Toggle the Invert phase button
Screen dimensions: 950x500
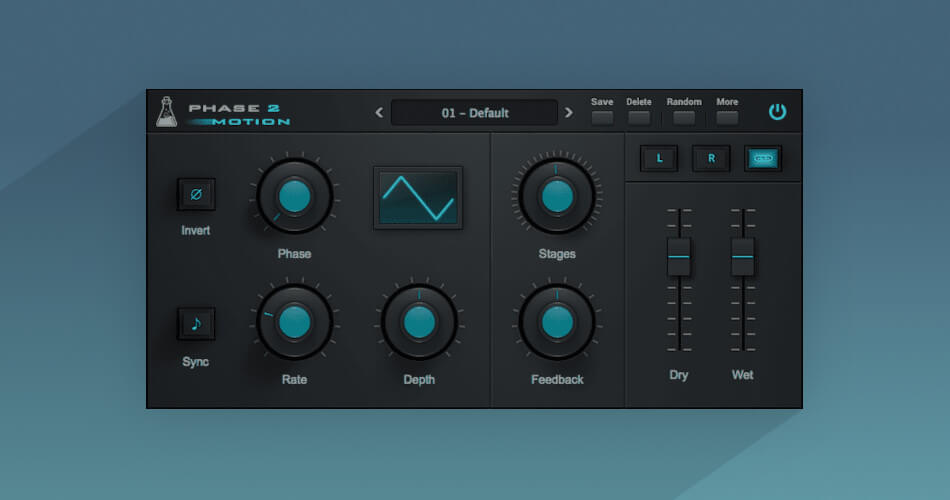196,194
